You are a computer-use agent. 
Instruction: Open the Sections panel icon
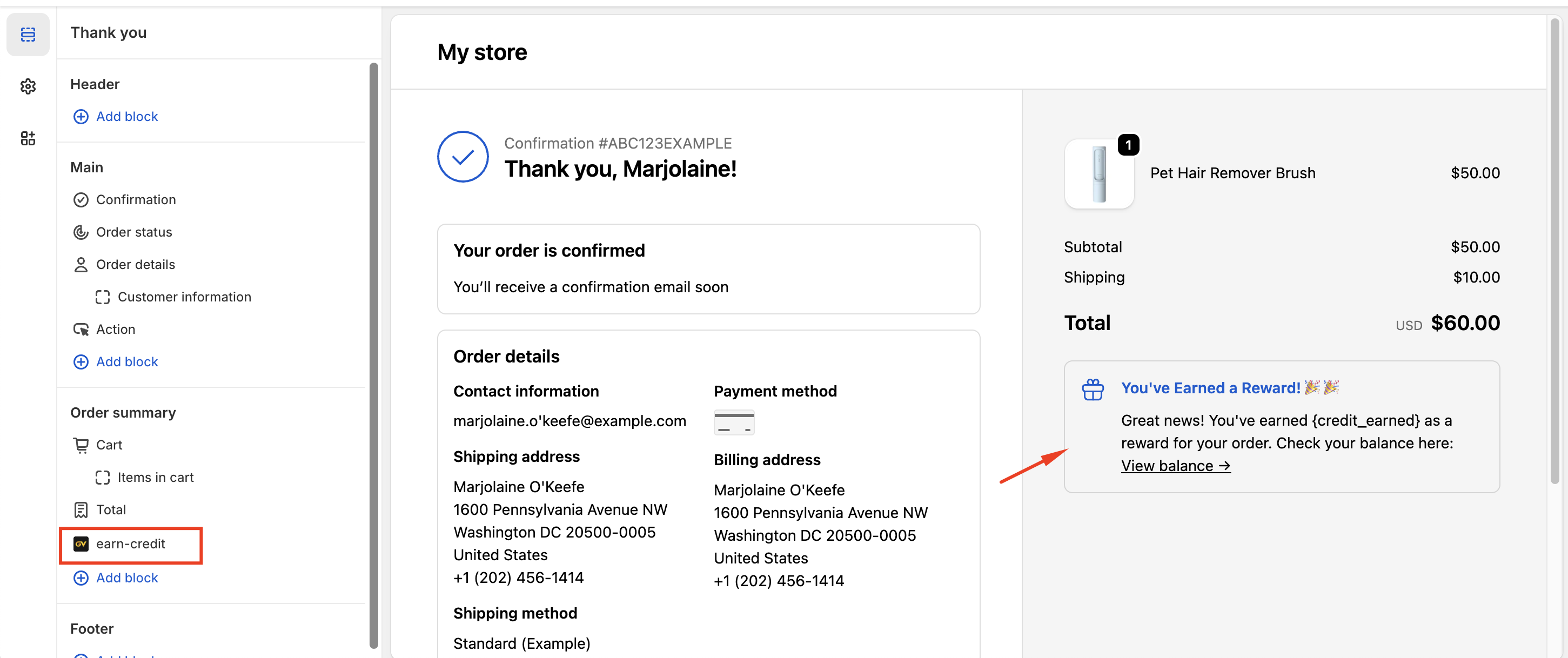(x=28, y=34)
